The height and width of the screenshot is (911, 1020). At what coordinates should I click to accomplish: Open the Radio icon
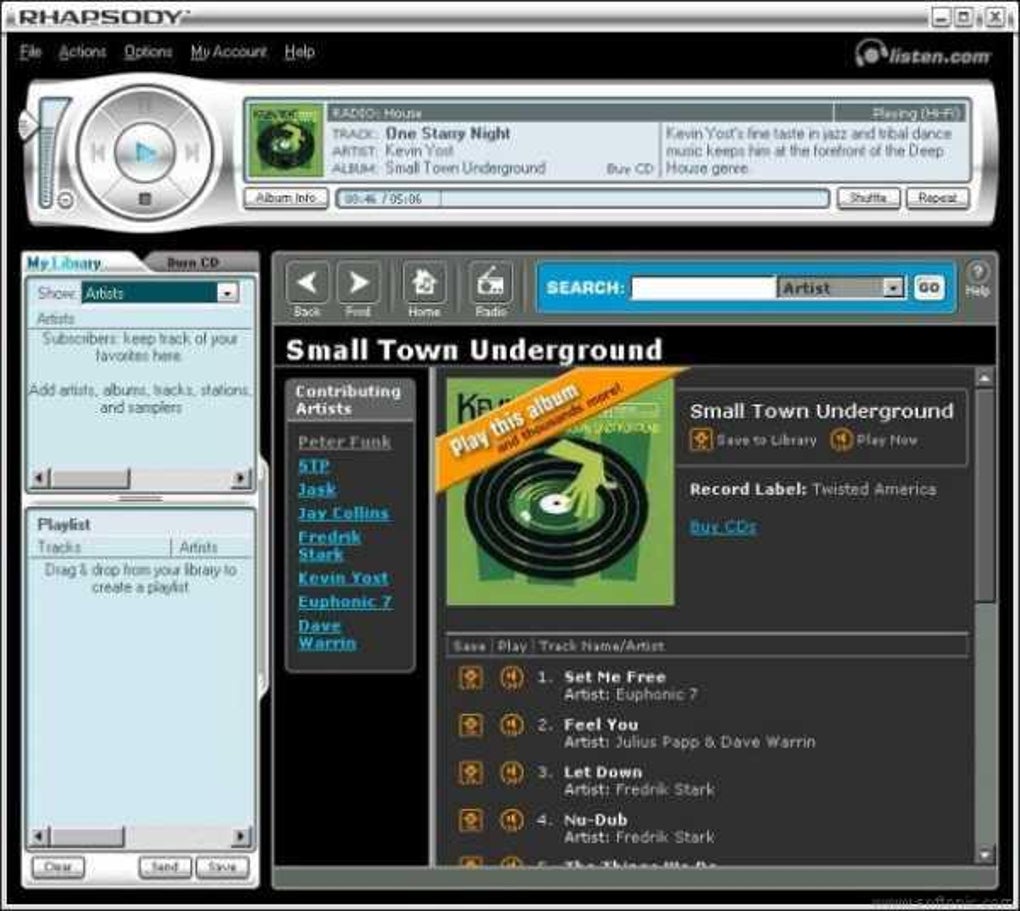[491, 283]
